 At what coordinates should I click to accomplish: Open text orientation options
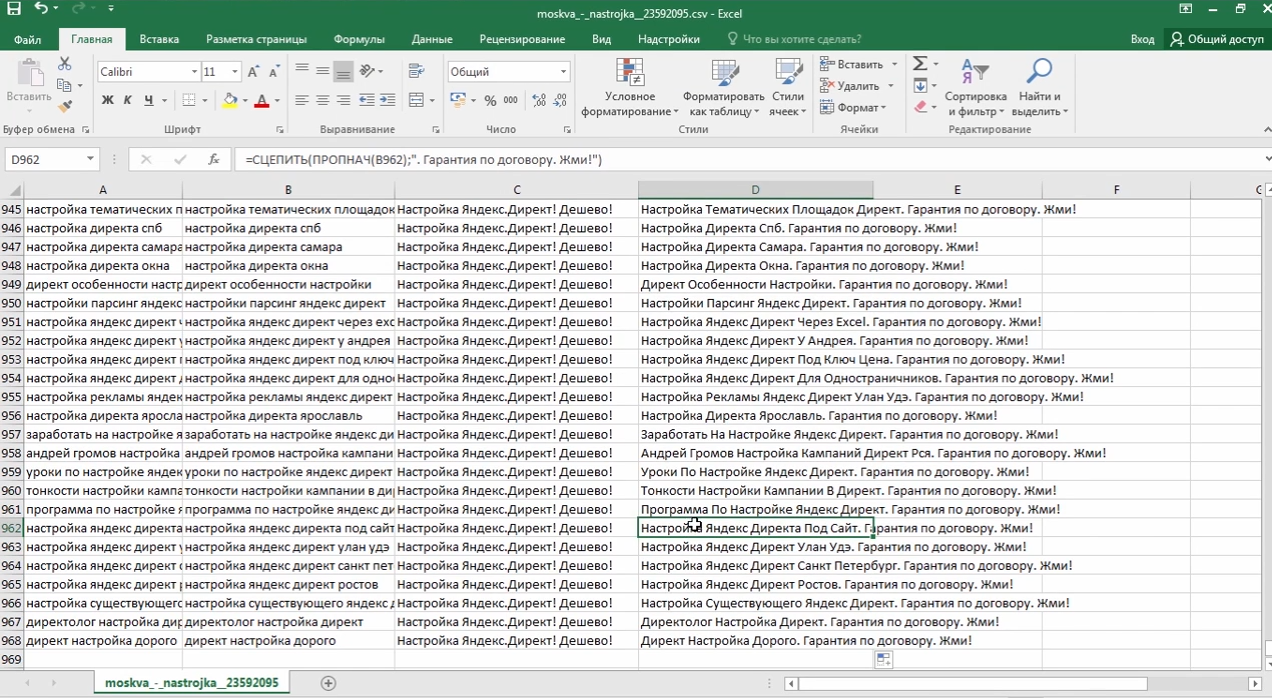[x=369, y=72]
